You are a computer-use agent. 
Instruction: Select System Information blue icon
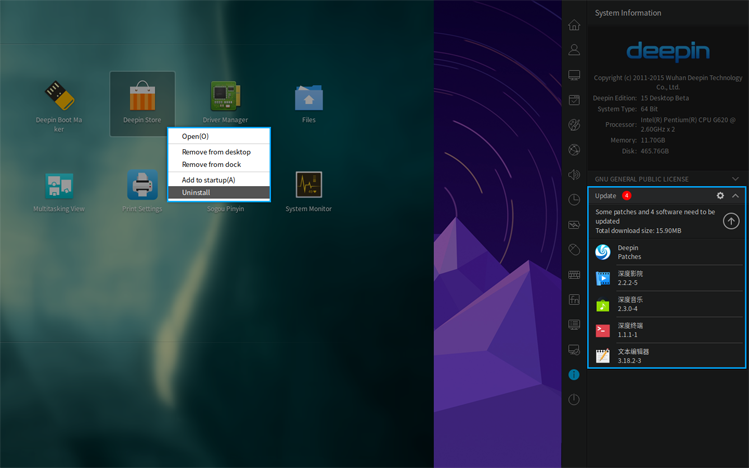[574, 375]
